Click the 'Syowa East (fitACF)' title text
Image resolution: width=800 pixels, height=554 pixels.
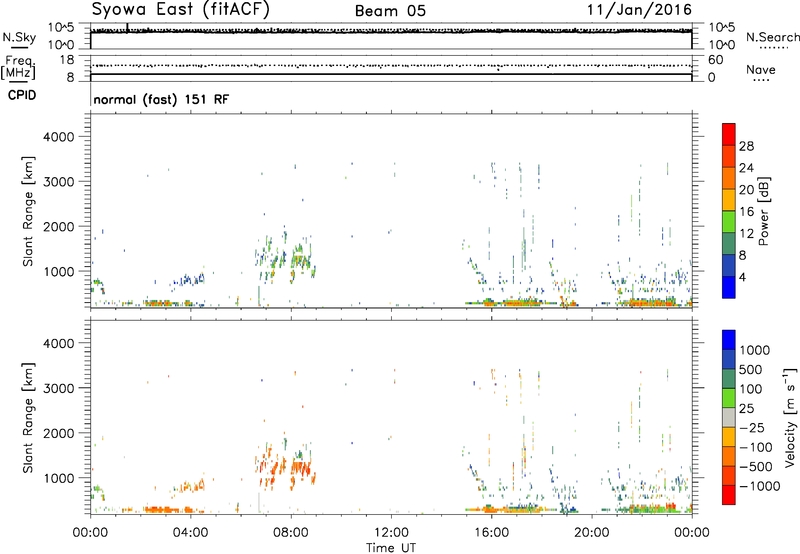coord(180,9)
